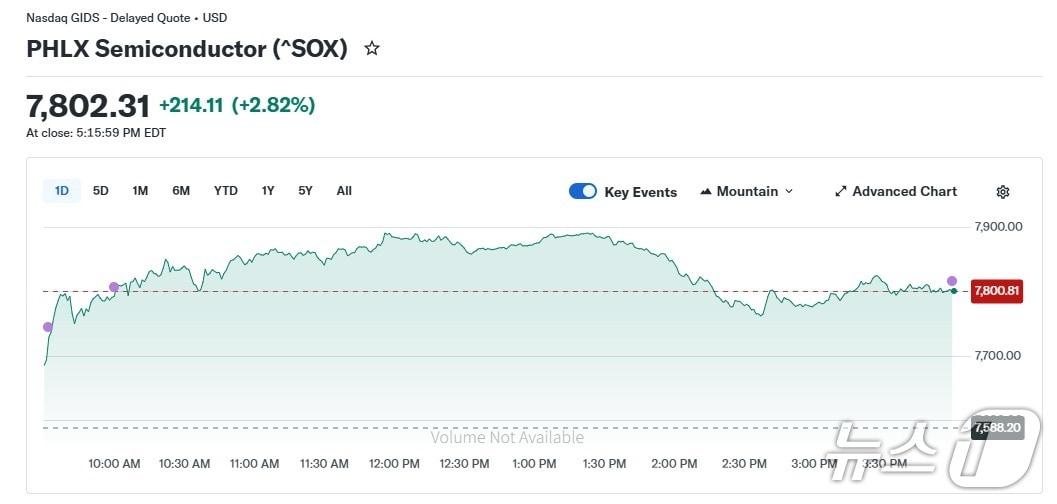
Task: Select the 1M time range
Action: pyautogui.click(x=140, y=191)
